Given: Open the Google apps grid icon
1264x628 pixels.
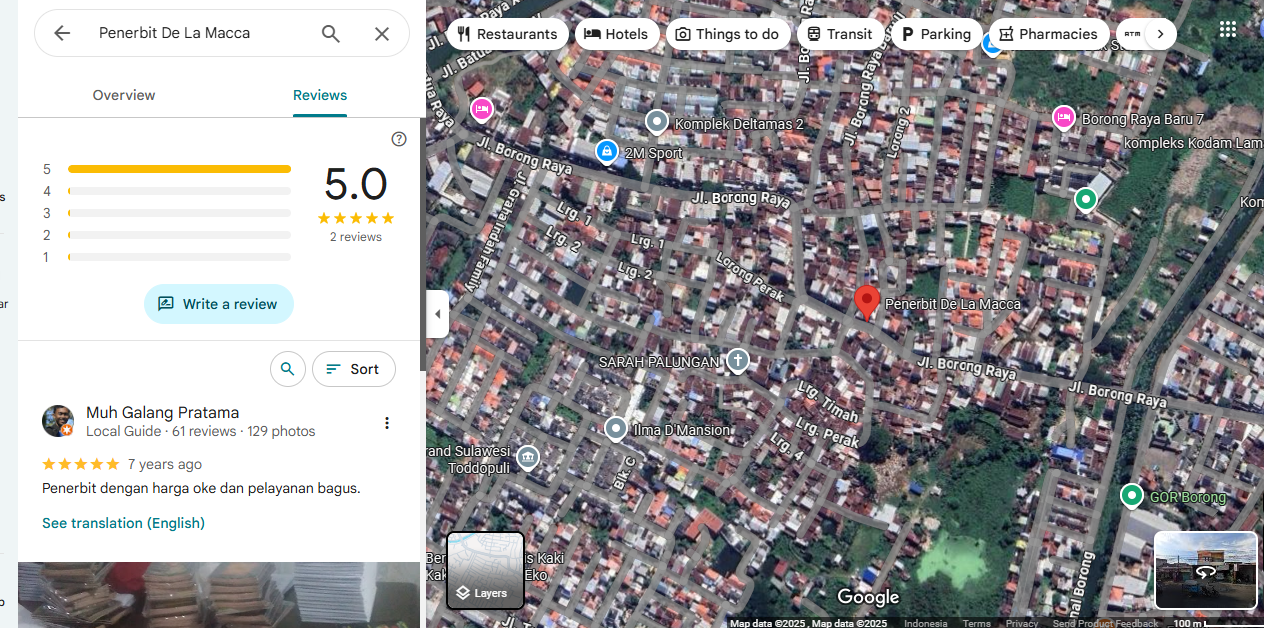Looking at the screenshot, I should [1228, 30].
